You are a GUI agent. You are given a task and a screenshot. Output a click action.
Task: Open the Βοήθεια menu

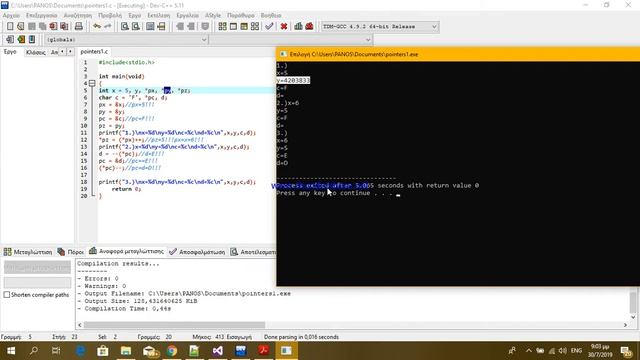click(x=271, y=16)
